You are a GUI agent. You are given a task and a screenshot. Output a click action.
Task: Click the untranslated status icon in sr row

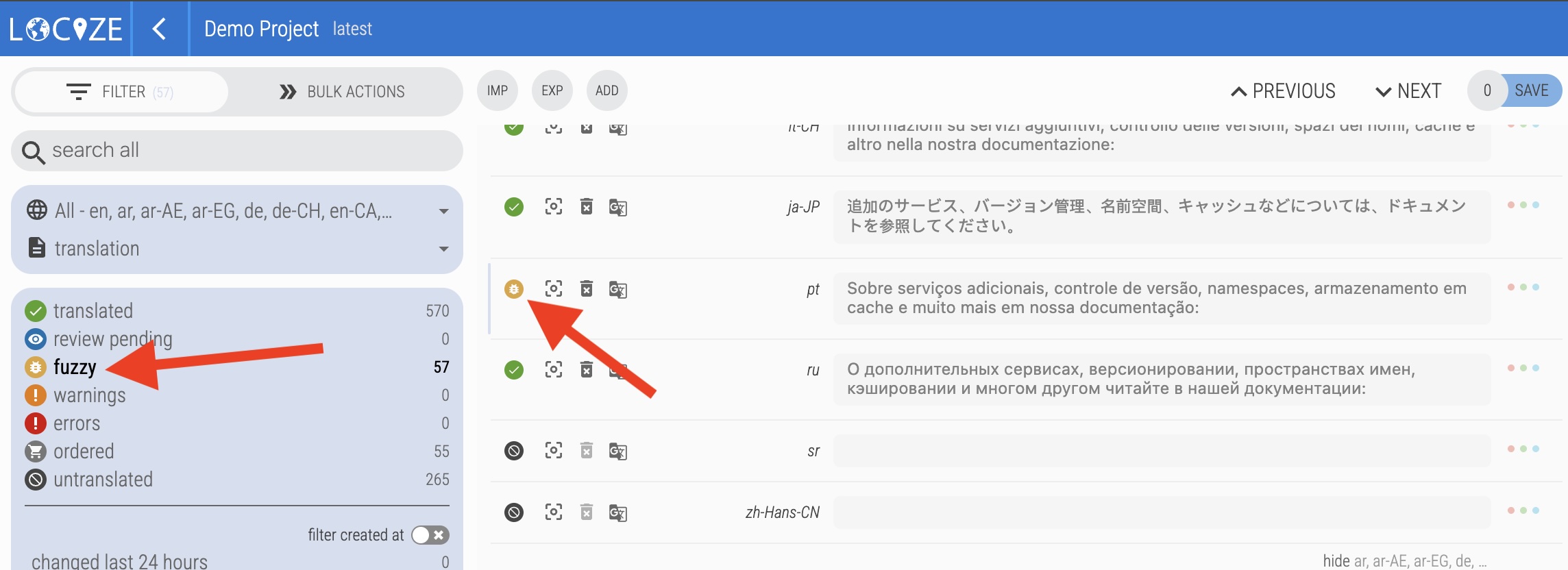pyautogui.click(x=513, y=451)
